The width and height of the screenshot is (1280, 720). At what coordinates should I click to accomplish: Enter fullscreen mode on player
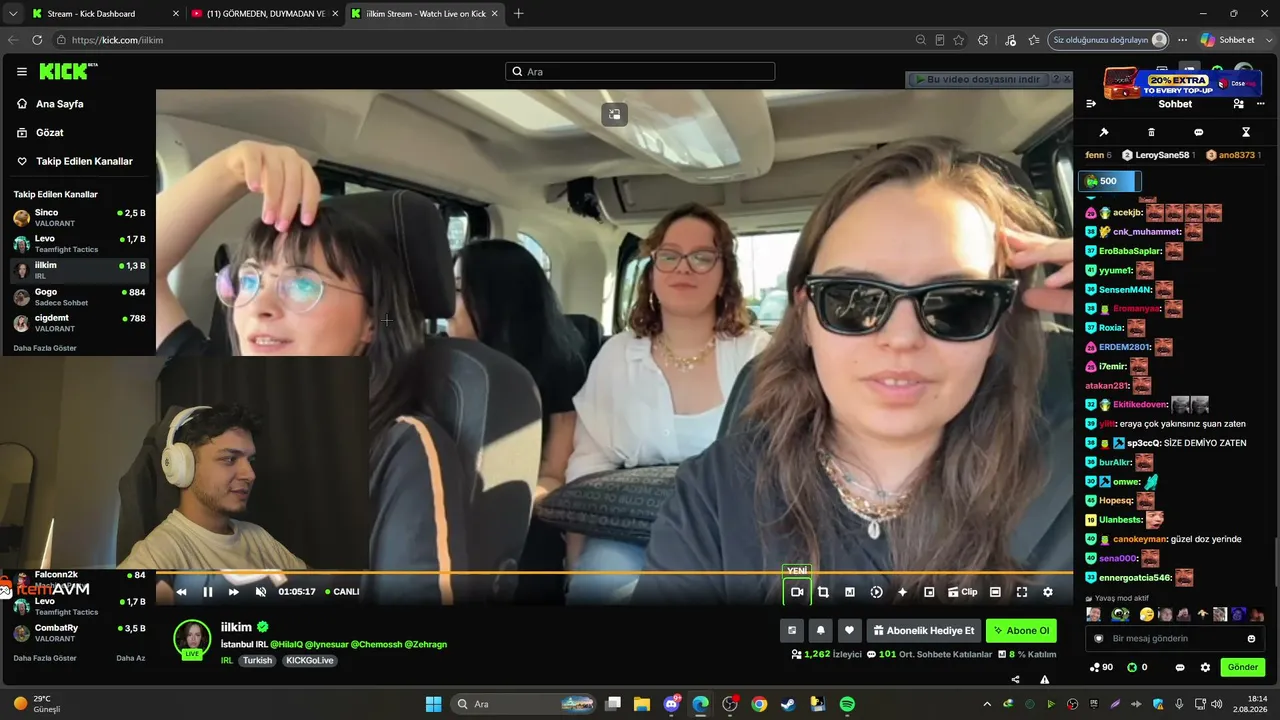pos(1022,592)
